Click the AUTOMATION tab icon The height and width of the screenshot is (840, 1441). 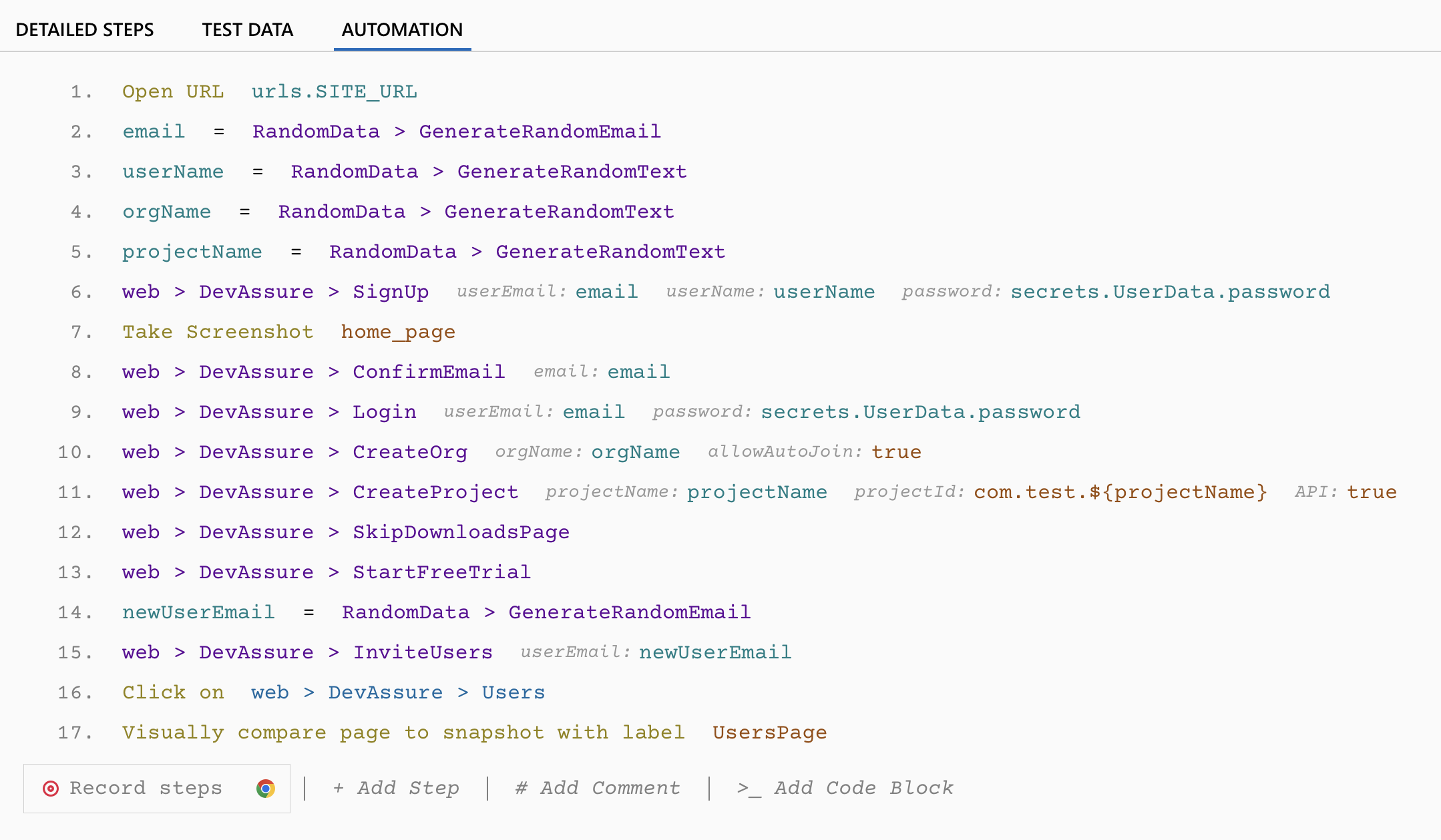[400, 29]
